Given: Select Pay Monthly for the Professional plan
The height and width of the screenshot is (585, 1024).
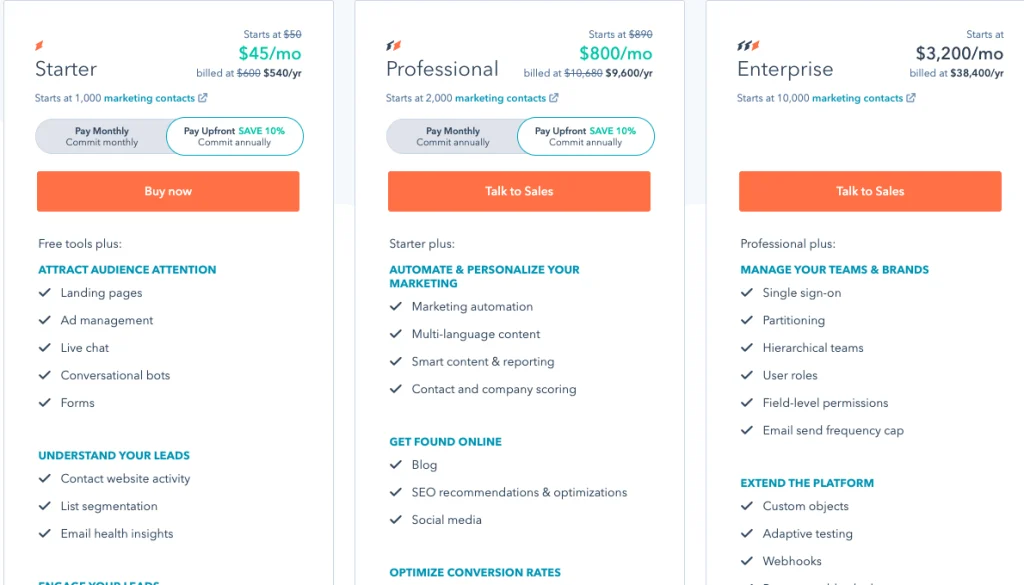Looking at the screenshot, I should click(x=453, y=136).
